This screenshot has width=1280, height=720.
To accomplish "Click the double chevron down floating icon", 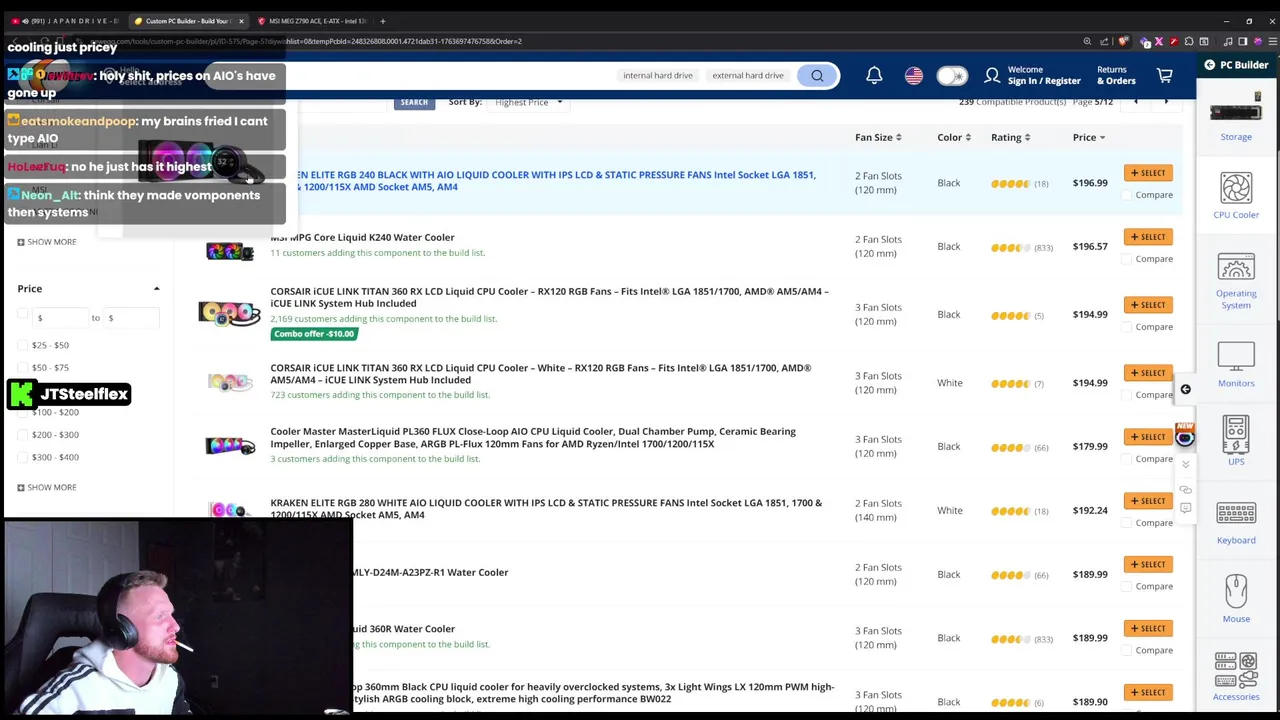I will (x=1185, y=465).
